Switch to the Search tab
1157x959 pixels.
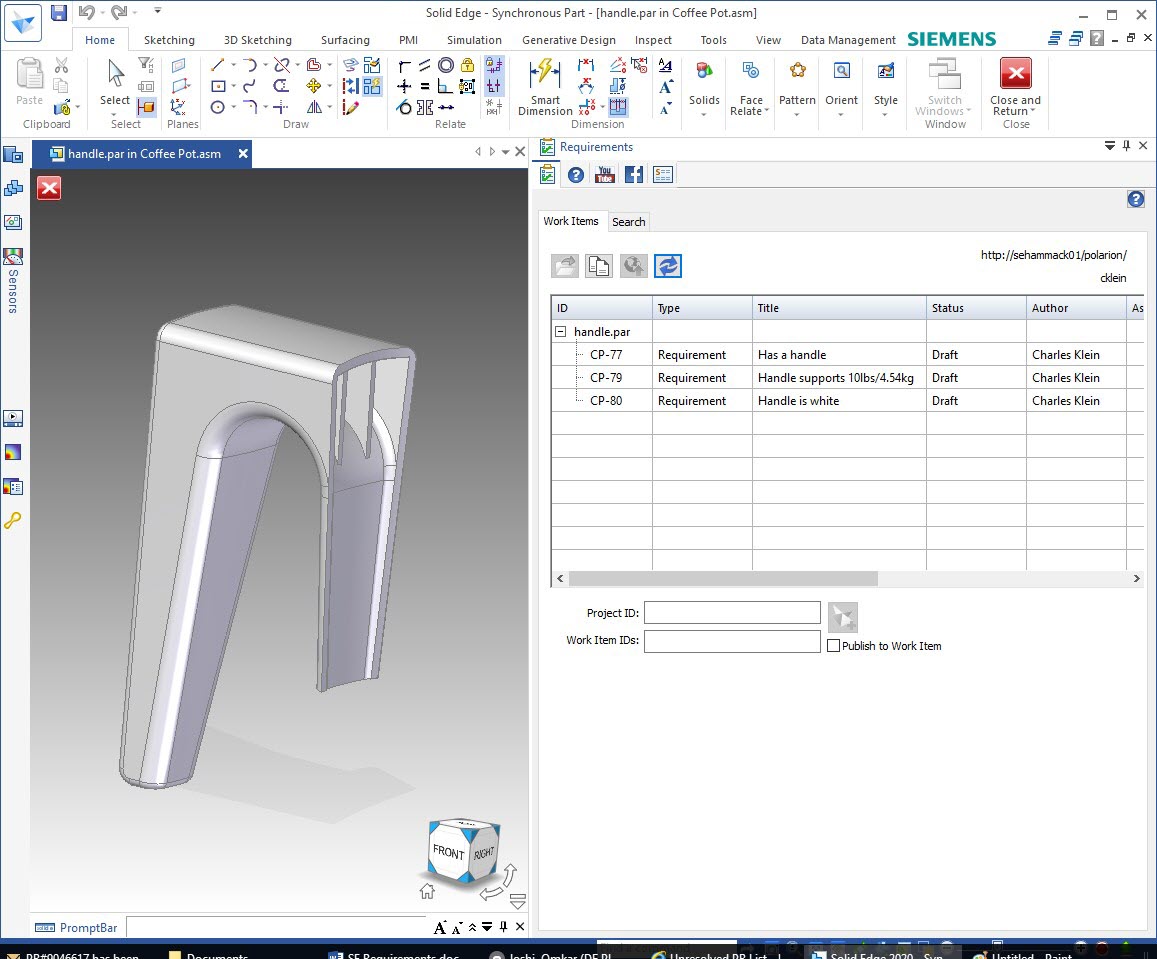[628, 221]
